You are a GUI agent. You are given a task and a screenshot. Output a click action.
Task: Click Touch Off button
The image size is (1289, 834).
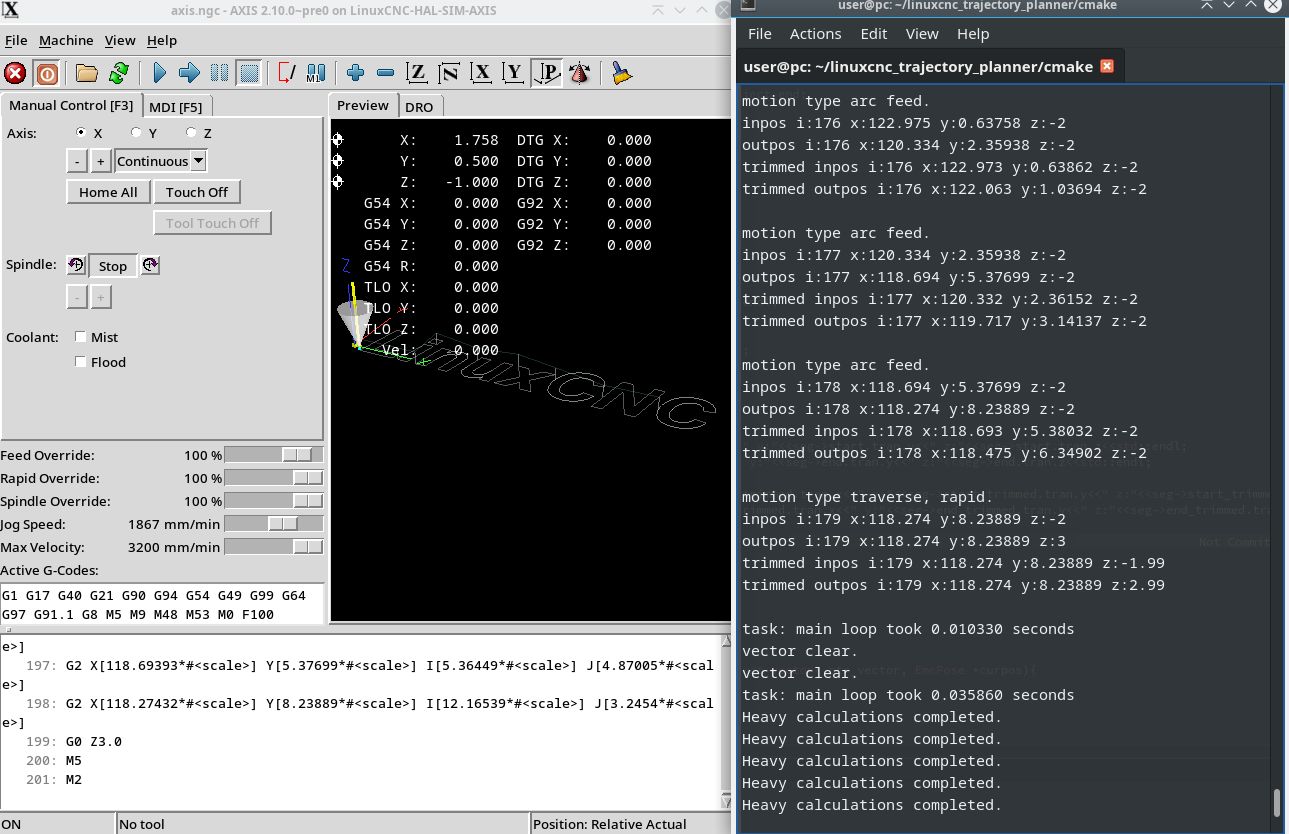tap(197, 192)
